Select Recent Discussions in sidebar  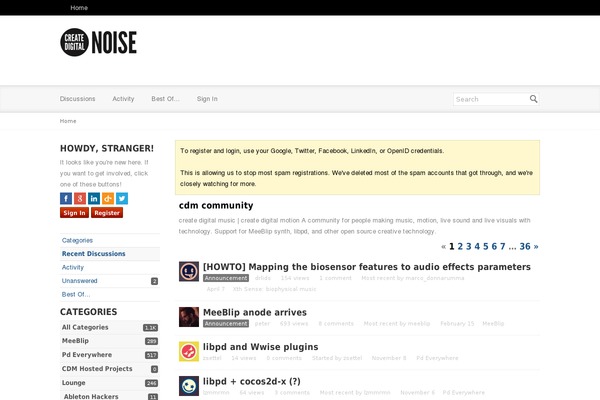tap(110, 254)
